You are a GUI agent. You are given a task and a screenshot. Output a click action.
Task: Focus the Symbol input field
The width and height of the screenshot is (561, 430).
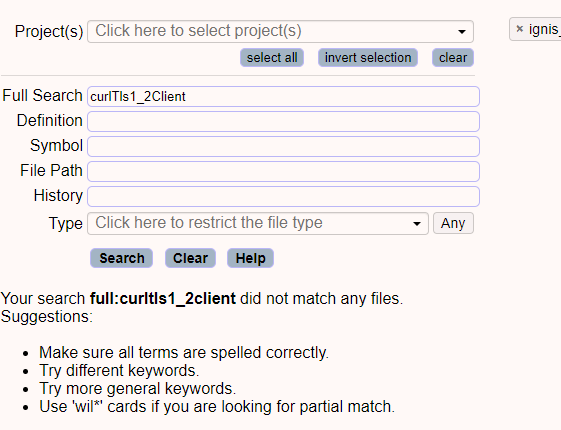click(283, 147)
